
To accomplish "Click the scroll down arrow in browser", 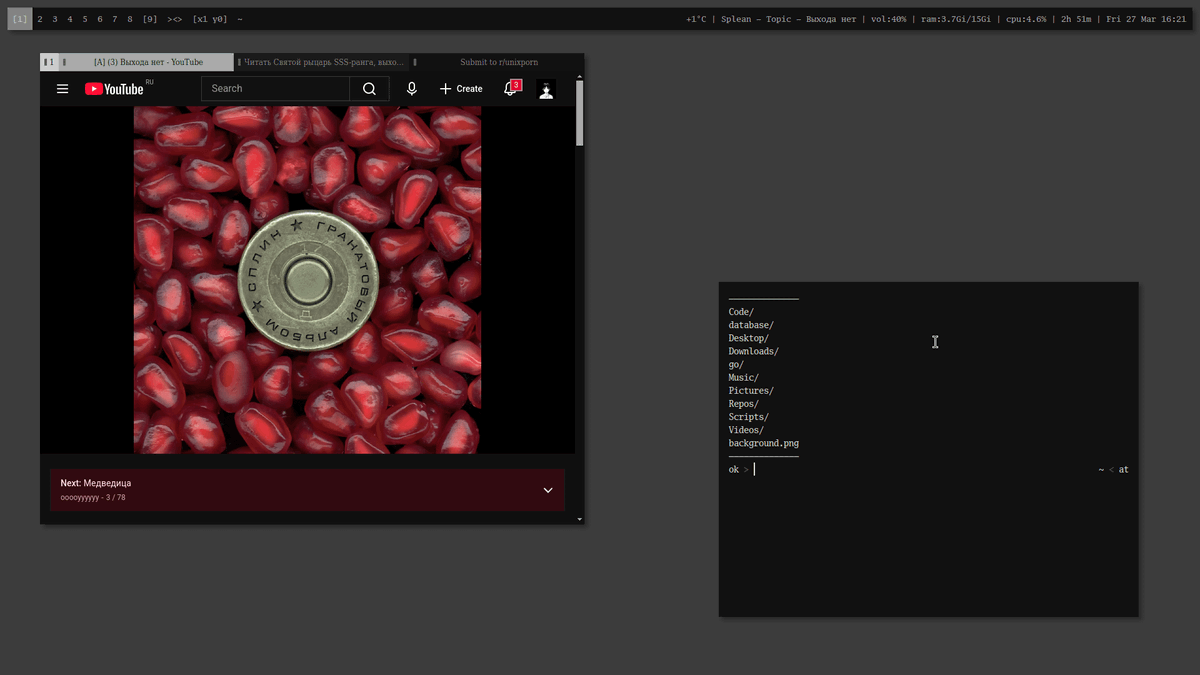I will click(x=580, y=520).
